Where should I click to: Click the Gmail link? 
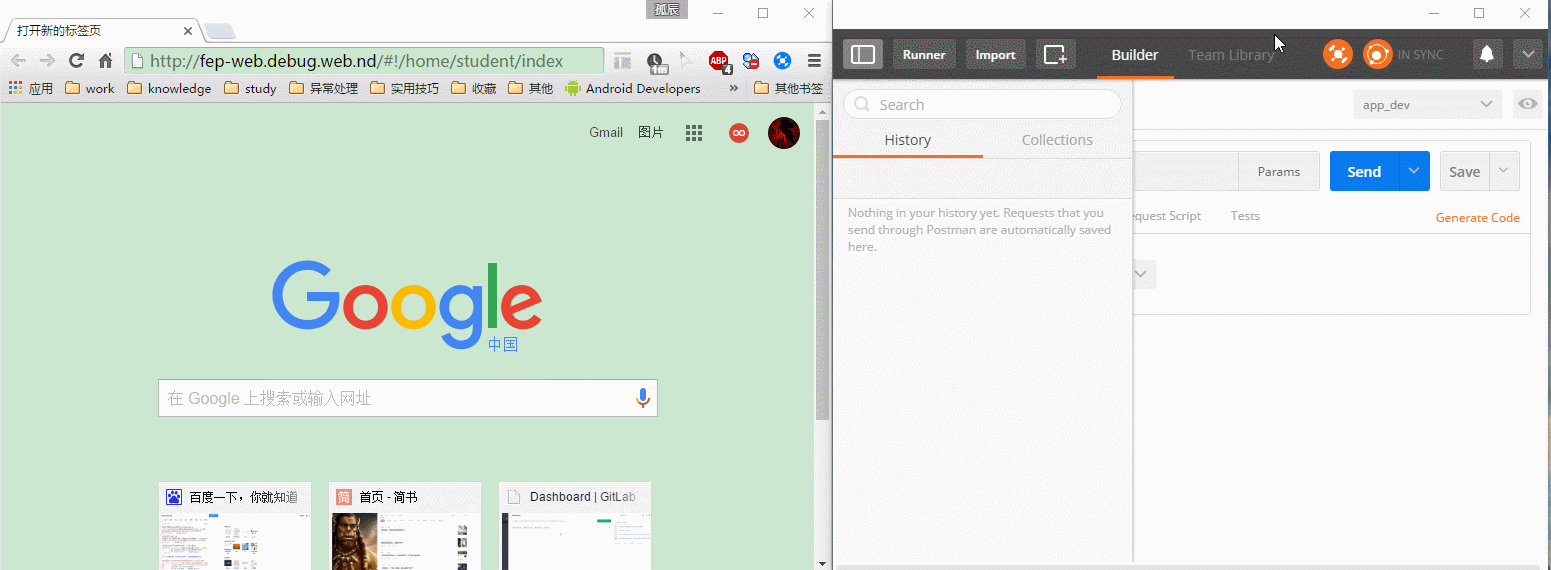pyautogui.click(x=606, y=132)
